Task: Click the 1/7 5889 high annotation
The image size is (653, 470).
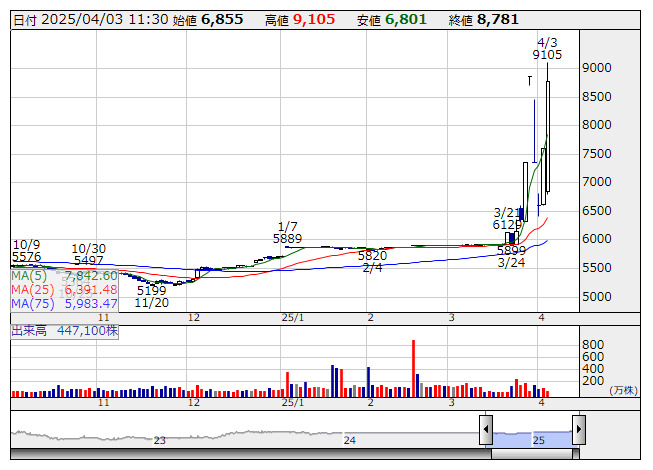Action: (x=287, y=232)
